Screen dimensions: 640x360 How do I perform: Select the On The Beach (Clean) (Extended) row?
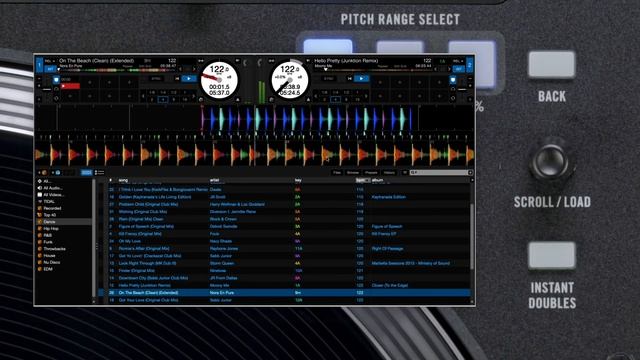click(x=284, y=293)
